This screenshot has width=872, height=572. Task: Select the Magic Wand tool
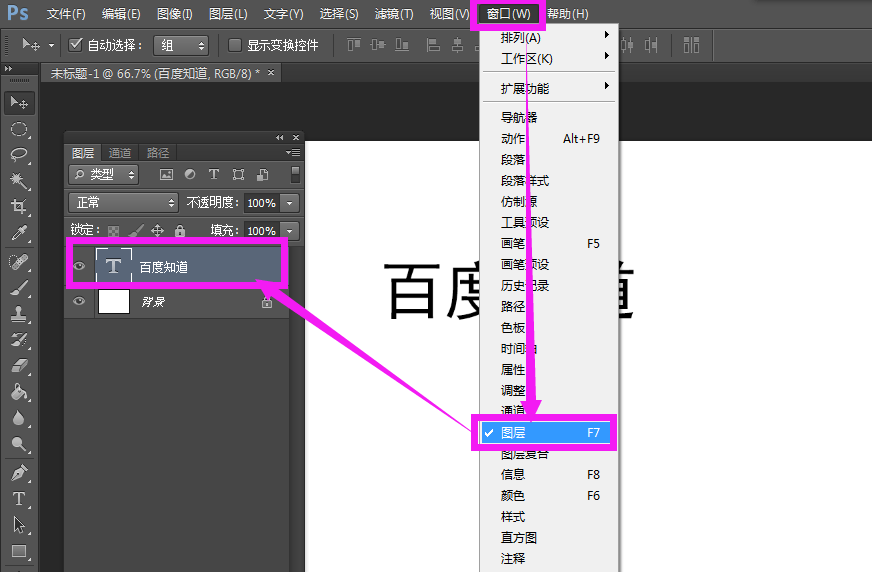pos(19,181)
